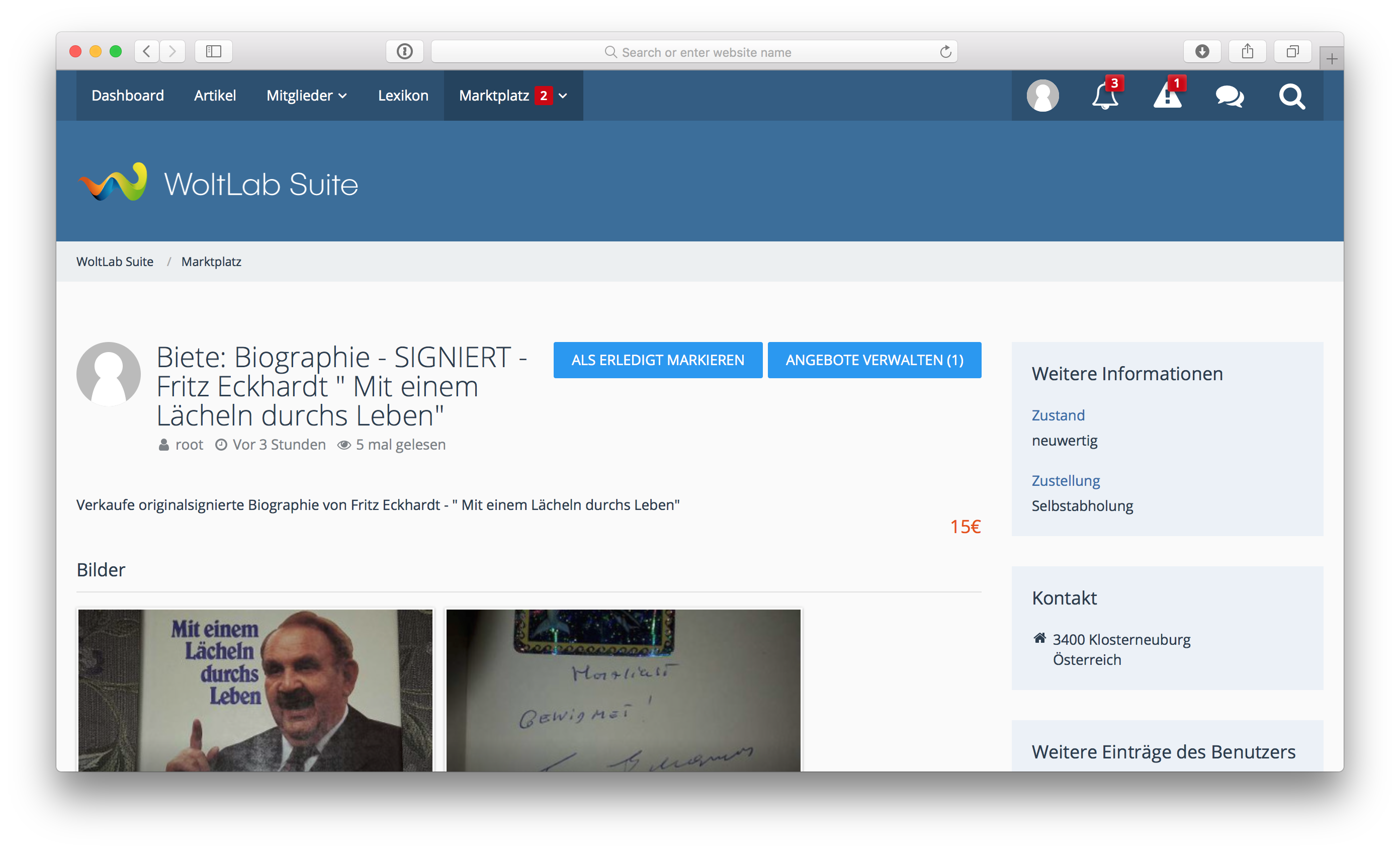Viewport: 1400px width, 852px height.
Task: Expand the Marktplatz menu chevron
Action: (563, 96)
